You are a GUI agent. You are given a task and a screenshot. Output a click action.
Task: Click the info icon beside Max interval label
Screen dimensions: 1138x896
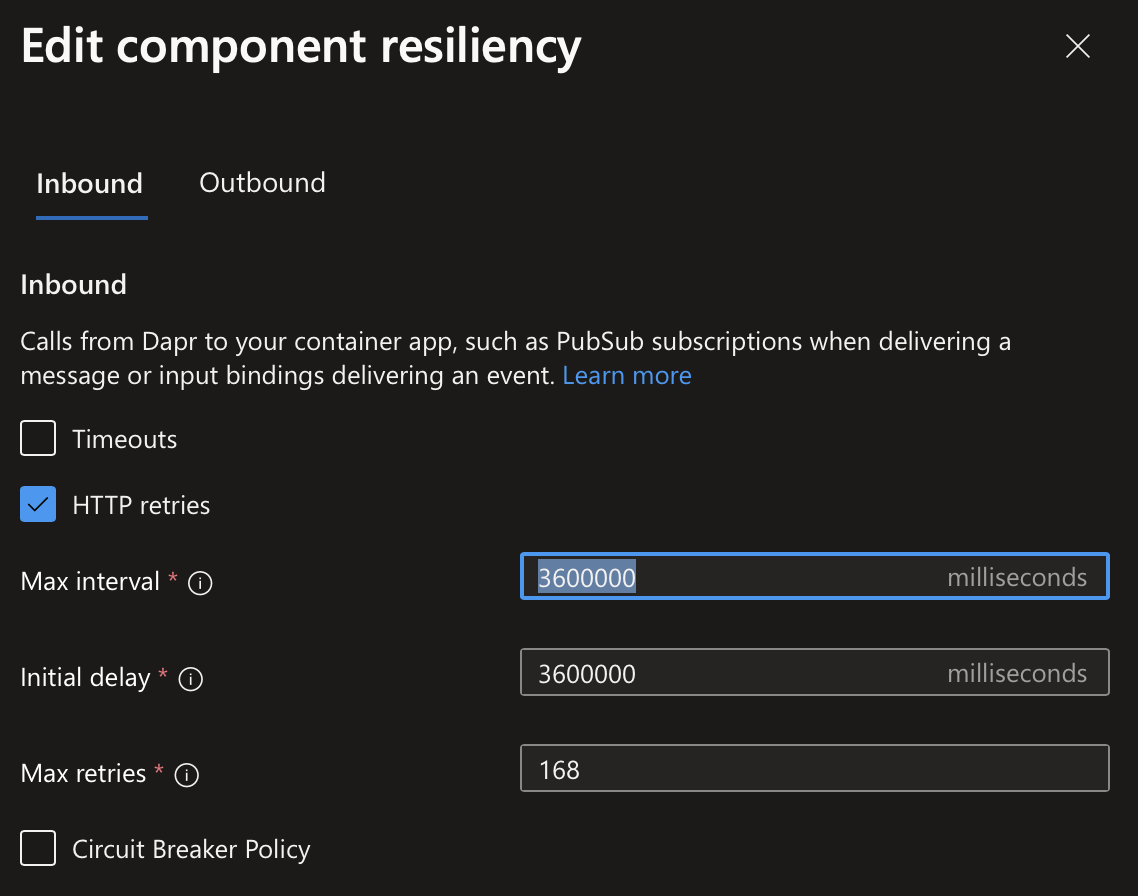200,582
